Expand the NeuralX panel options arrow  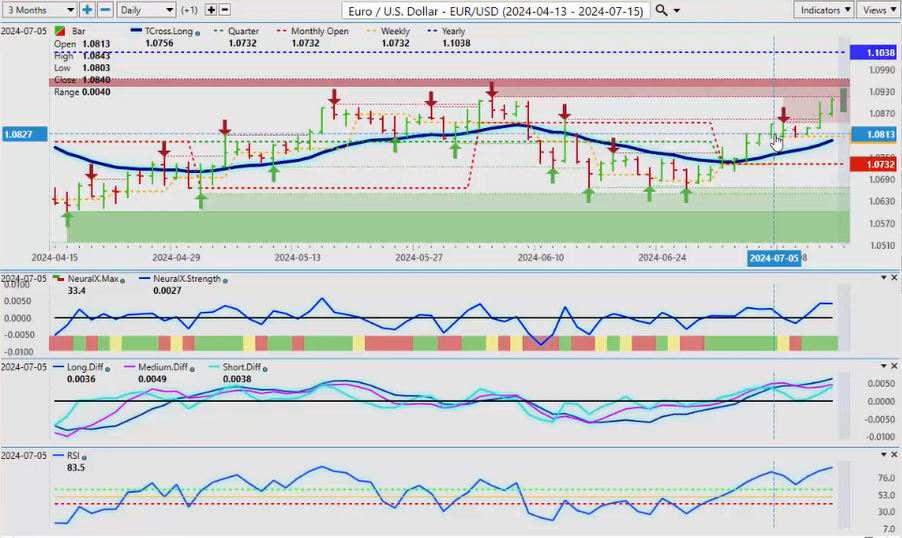[884, 278]
